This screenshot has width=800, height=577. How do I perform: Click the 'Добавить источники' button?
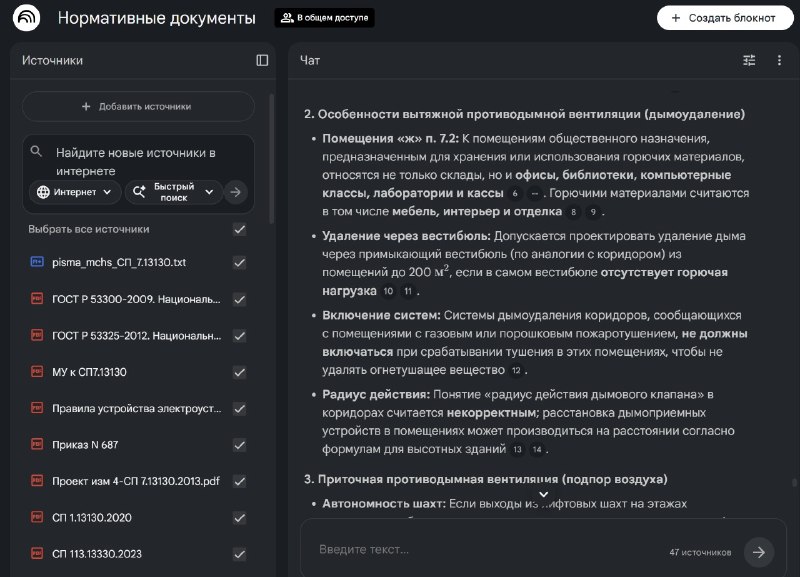pos(138,107)
